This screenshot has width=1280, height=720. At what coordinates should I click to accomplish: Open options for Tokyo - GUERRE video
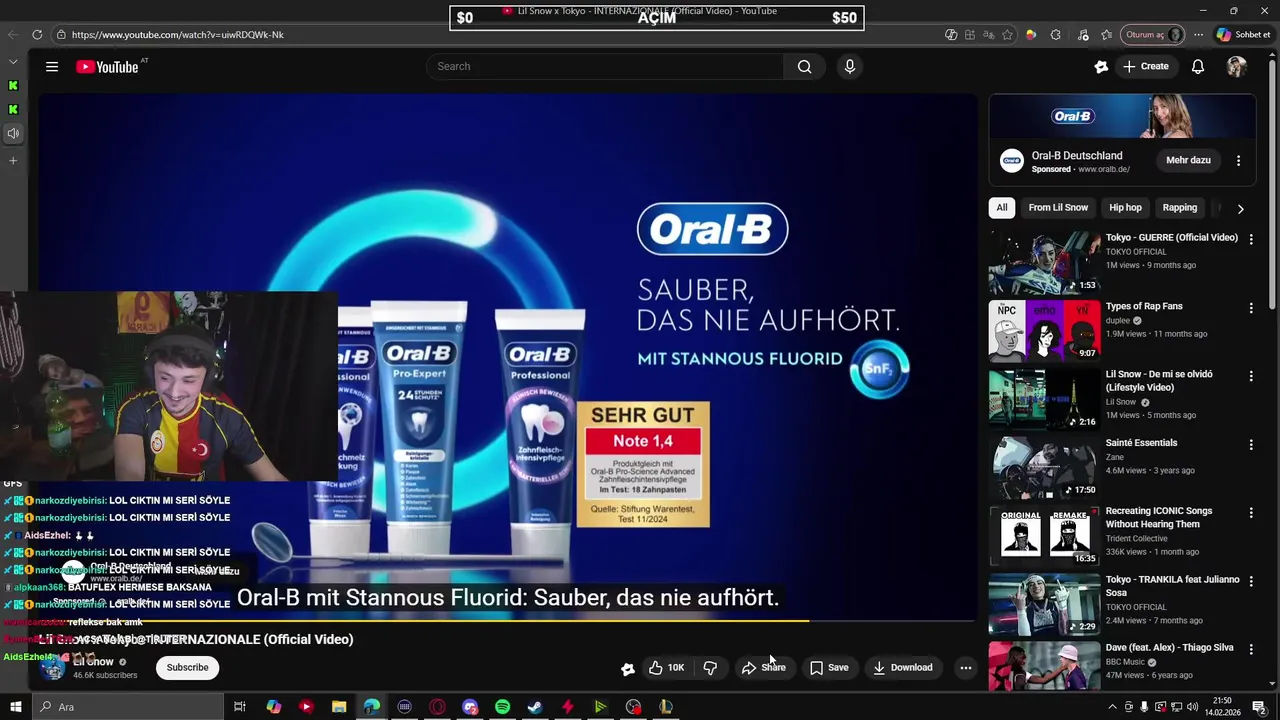1250,239
